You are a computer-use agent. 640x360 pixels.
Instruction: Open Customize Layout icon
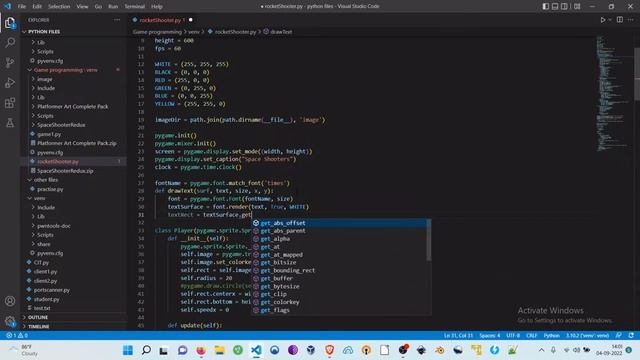577,6
